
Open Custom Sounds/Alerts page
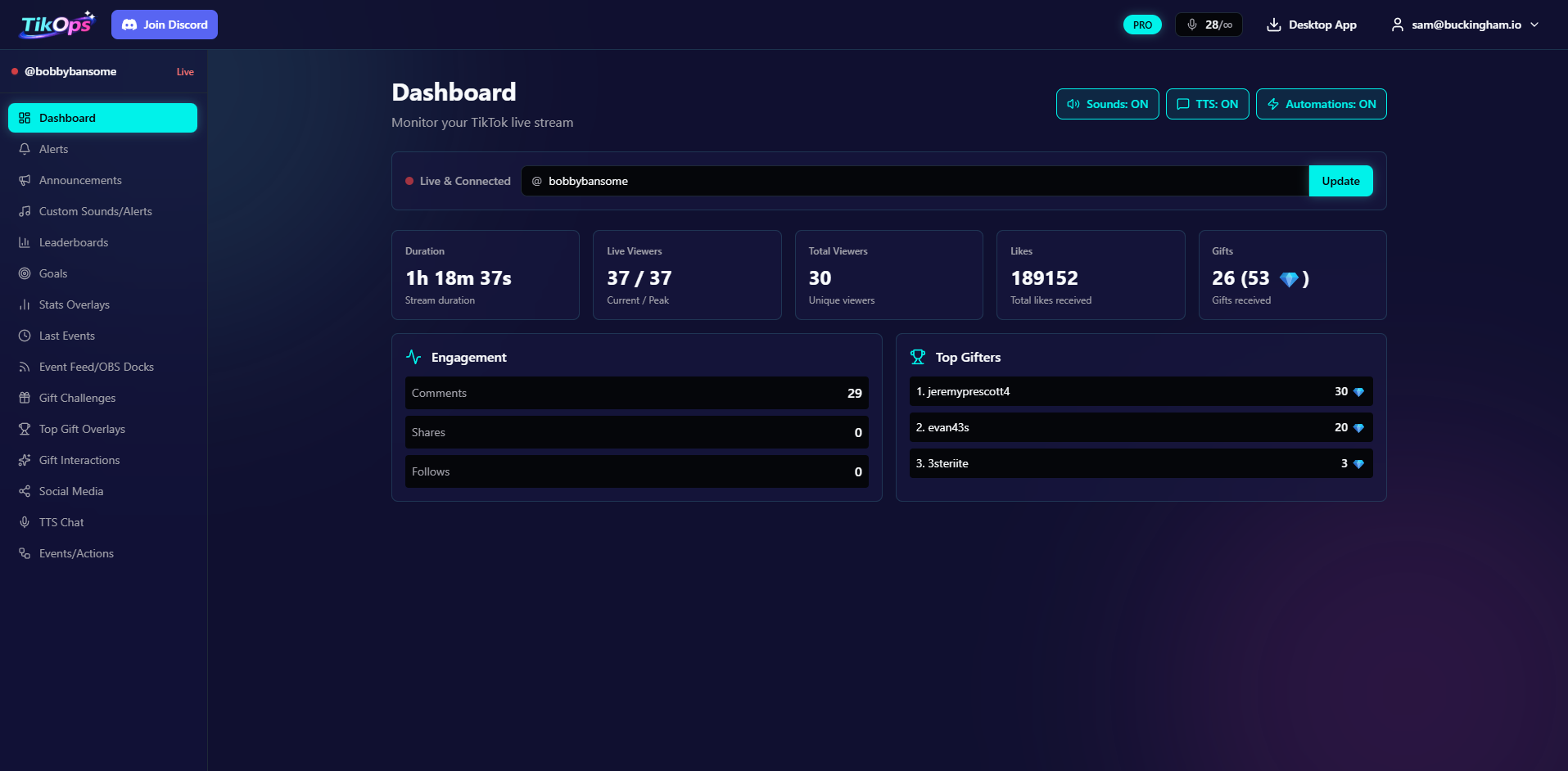click(102, 211)
